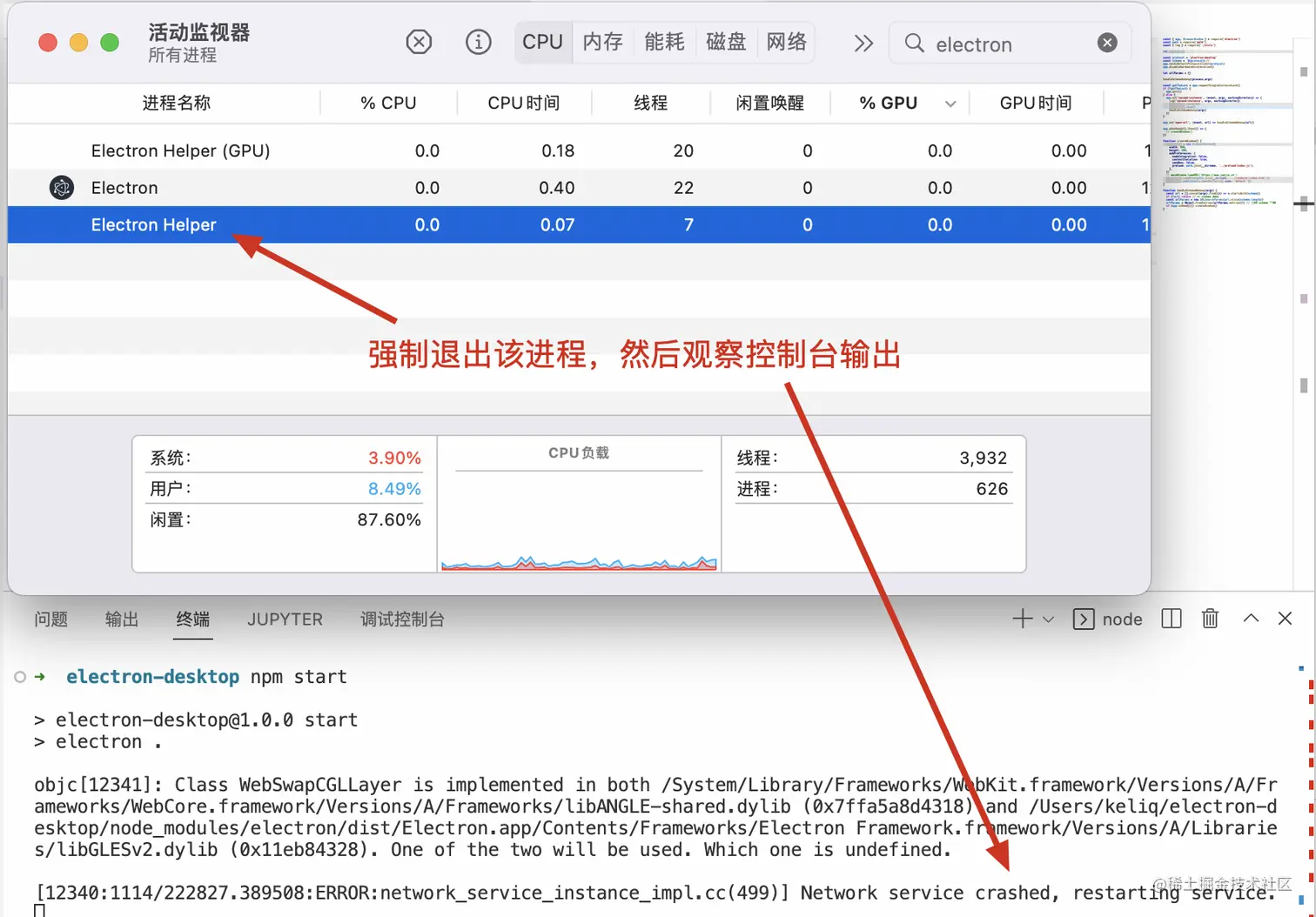1316x917 pixels.
Task: Click the 0.18 CPU time value
Action: 558,151
